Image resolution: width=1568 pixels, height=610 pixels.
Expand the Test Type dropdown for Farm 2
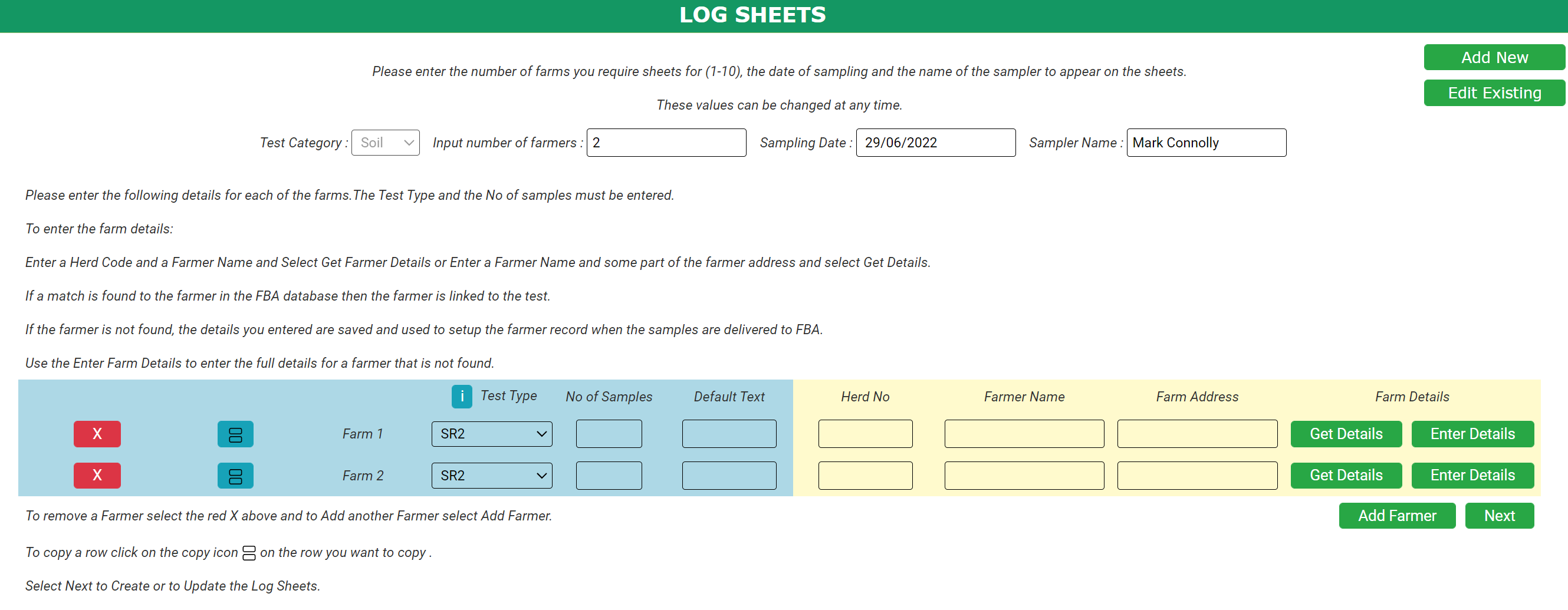[491, 475]
